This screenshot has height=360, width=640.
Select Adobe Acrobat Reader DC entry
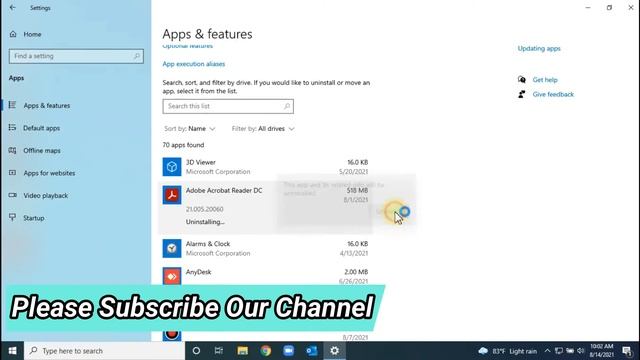(265, 207)
